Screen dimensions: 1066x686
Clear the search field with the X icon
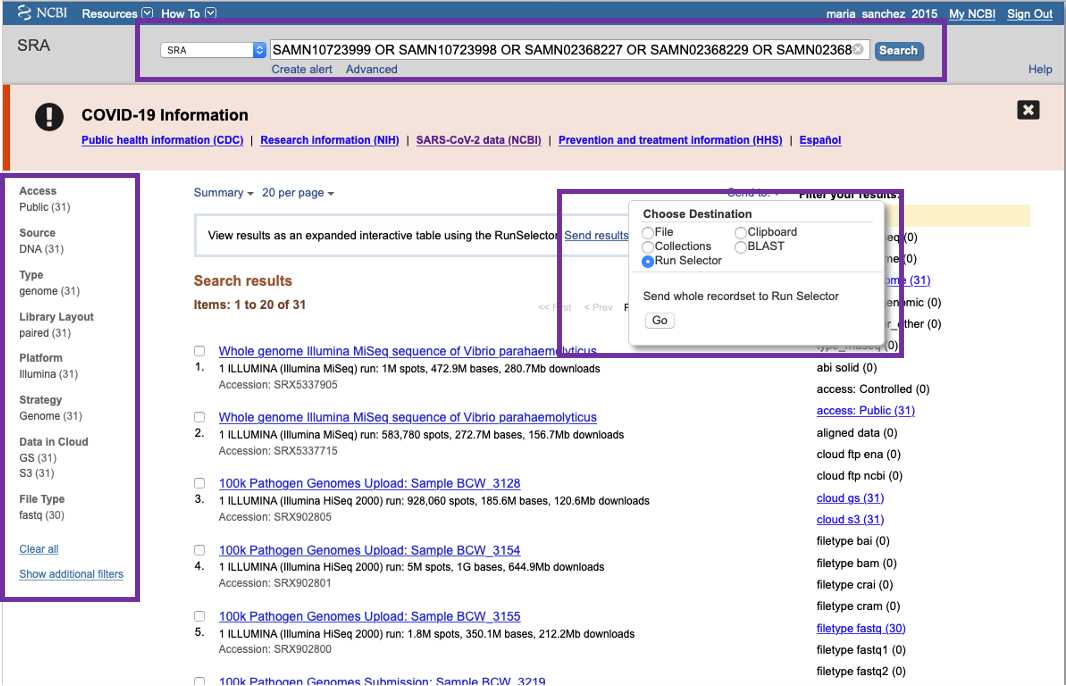pos(858,50)
